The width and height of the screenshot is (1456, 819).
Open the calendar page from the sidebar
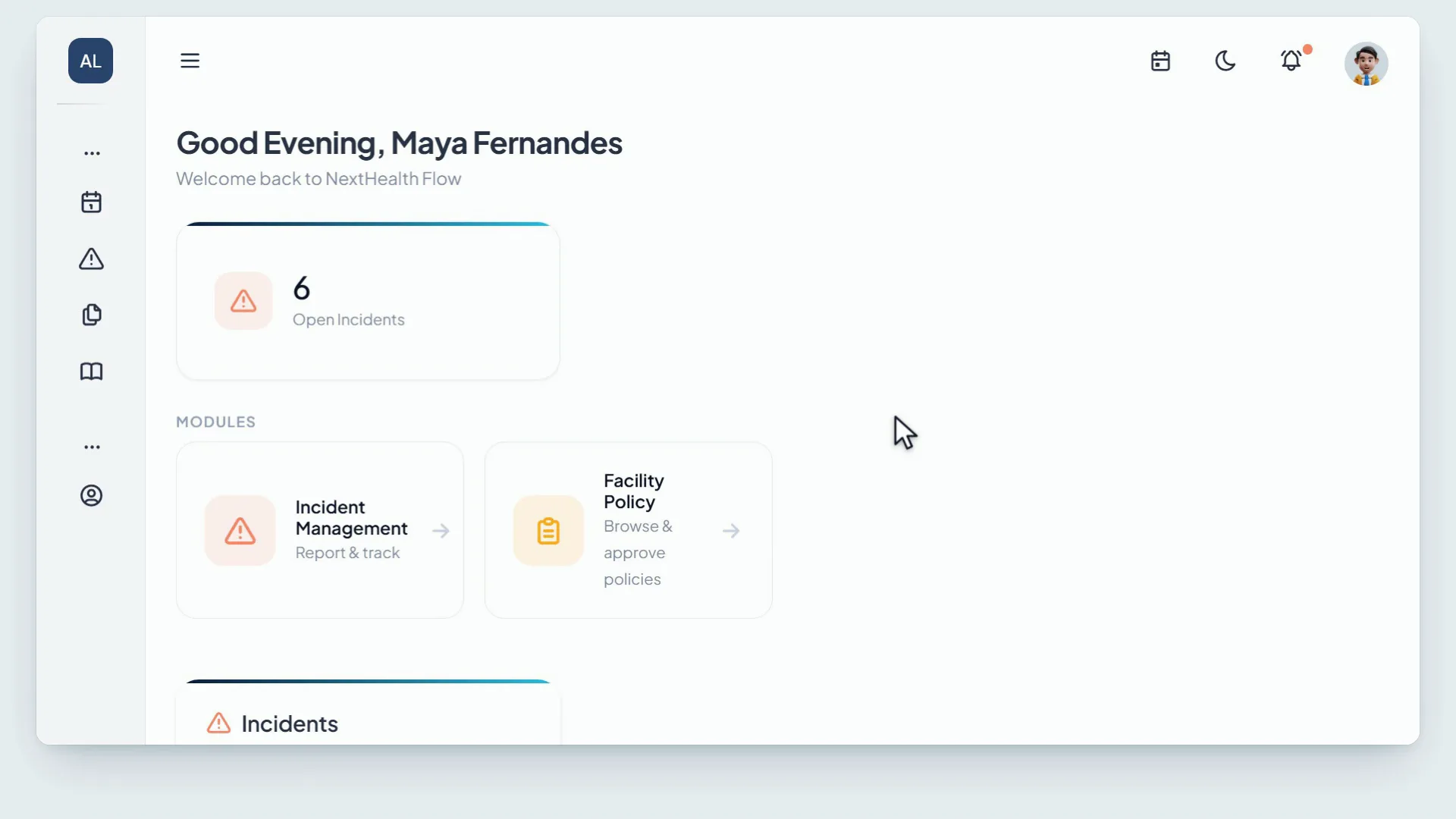92,202
